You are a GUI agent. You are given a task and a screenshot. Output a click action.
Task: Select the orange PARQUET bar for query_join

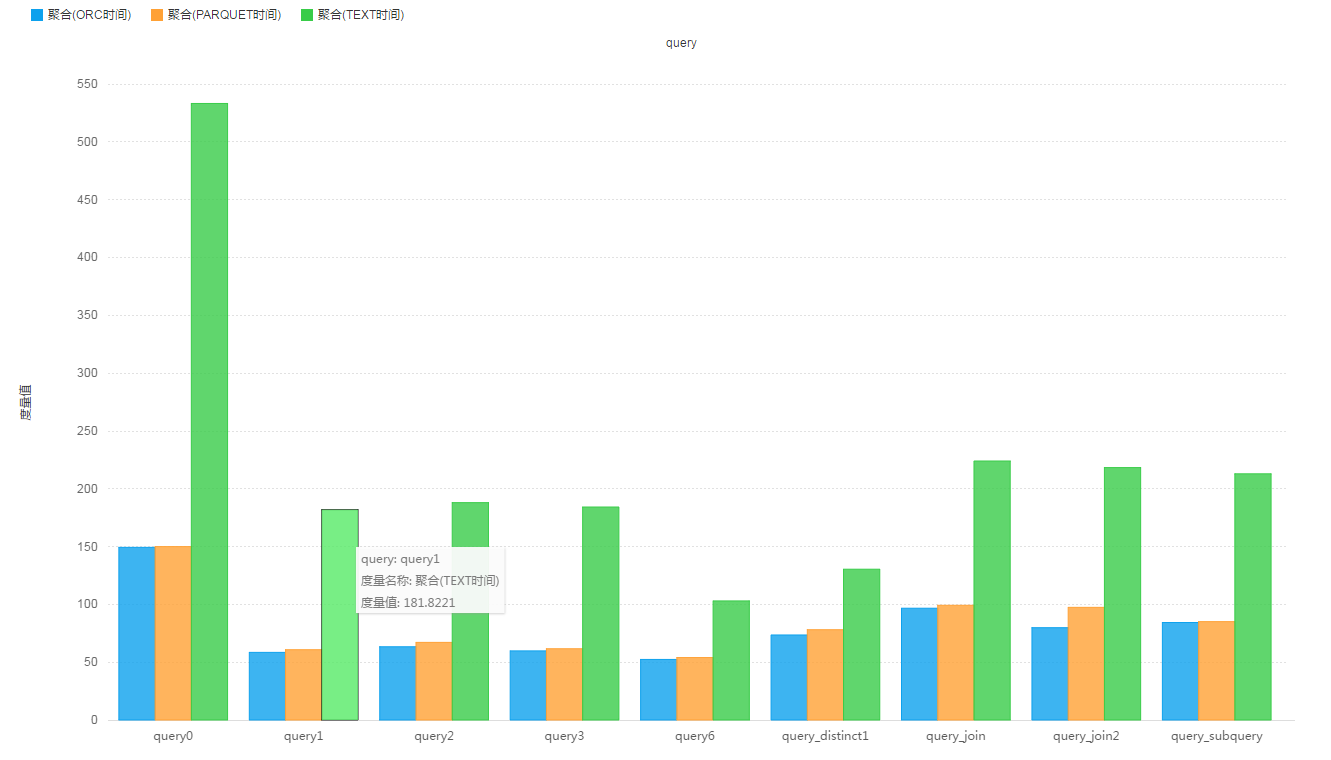pyautogui.click(x=956, y=662)
